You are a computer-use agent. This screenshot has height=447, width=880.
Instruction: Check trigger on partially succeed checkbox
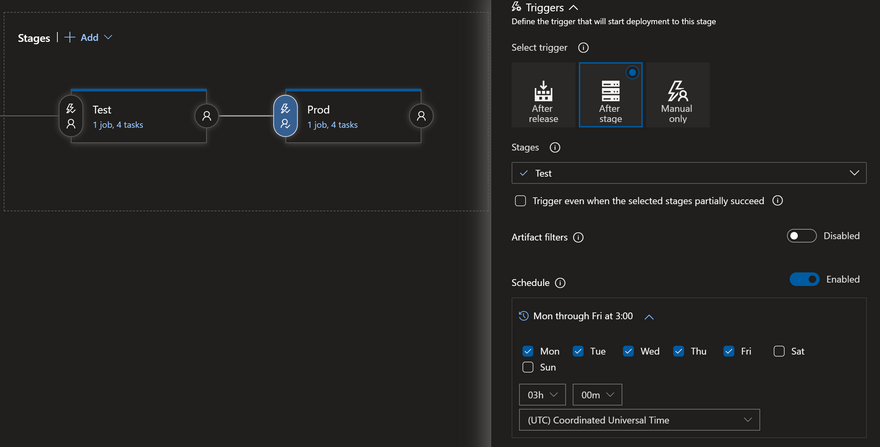point(520,201)
